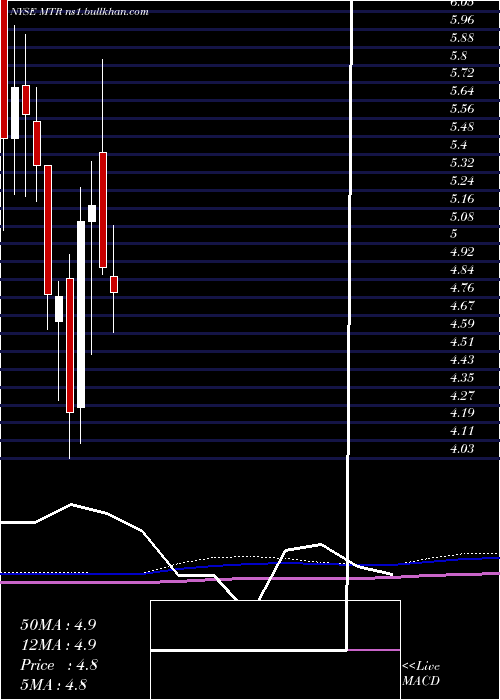Click the 4.35 price axis label

click(462, 378)
